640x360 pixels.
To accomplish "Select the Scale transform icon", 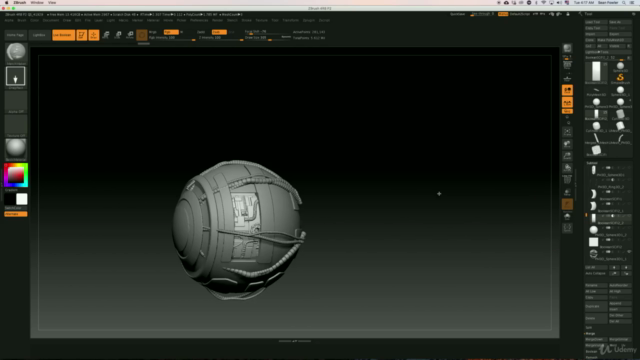I will [118, 35].
